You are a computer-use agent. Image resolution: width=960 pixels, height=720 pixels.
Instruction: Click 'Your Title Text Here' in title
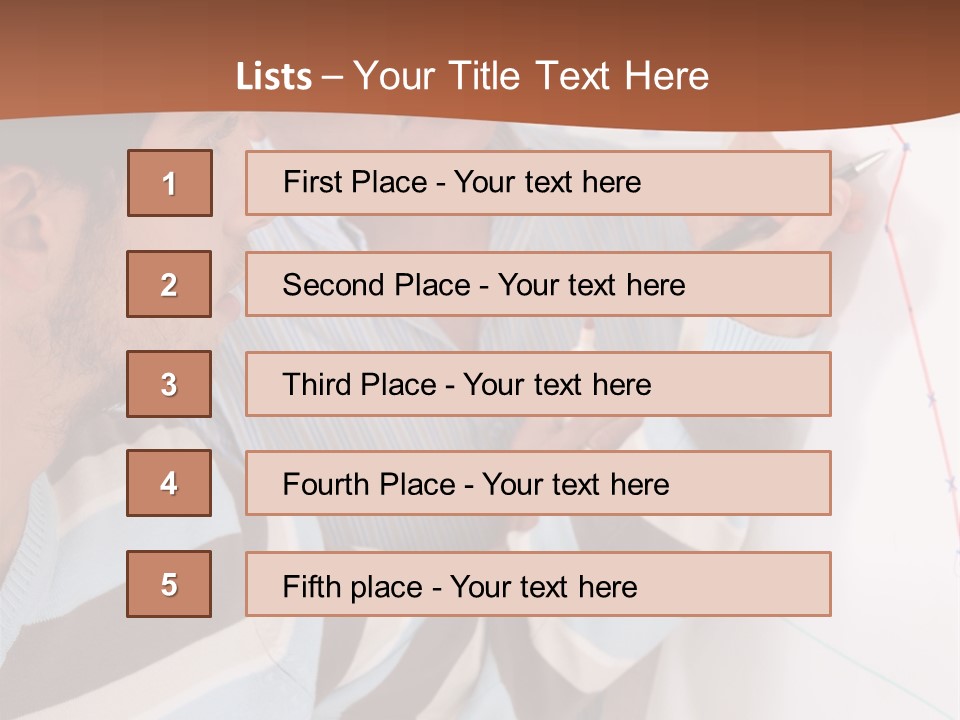(531, 76)
